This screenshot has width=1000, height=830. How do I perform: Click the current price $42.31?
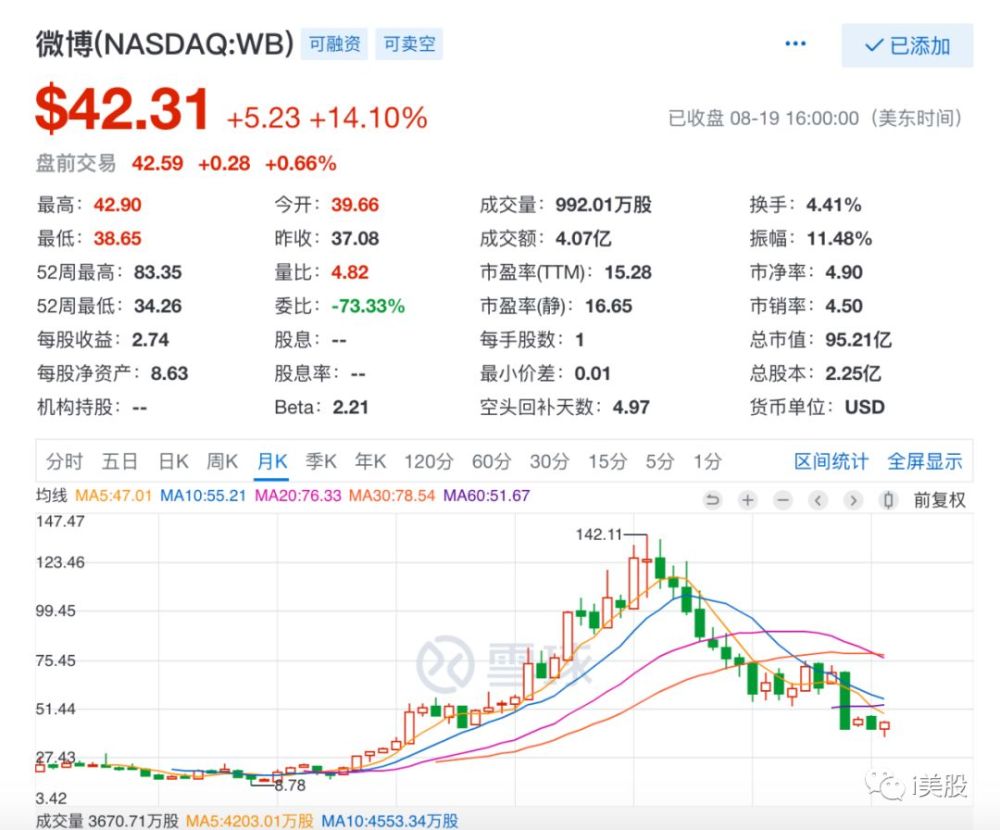122,110
